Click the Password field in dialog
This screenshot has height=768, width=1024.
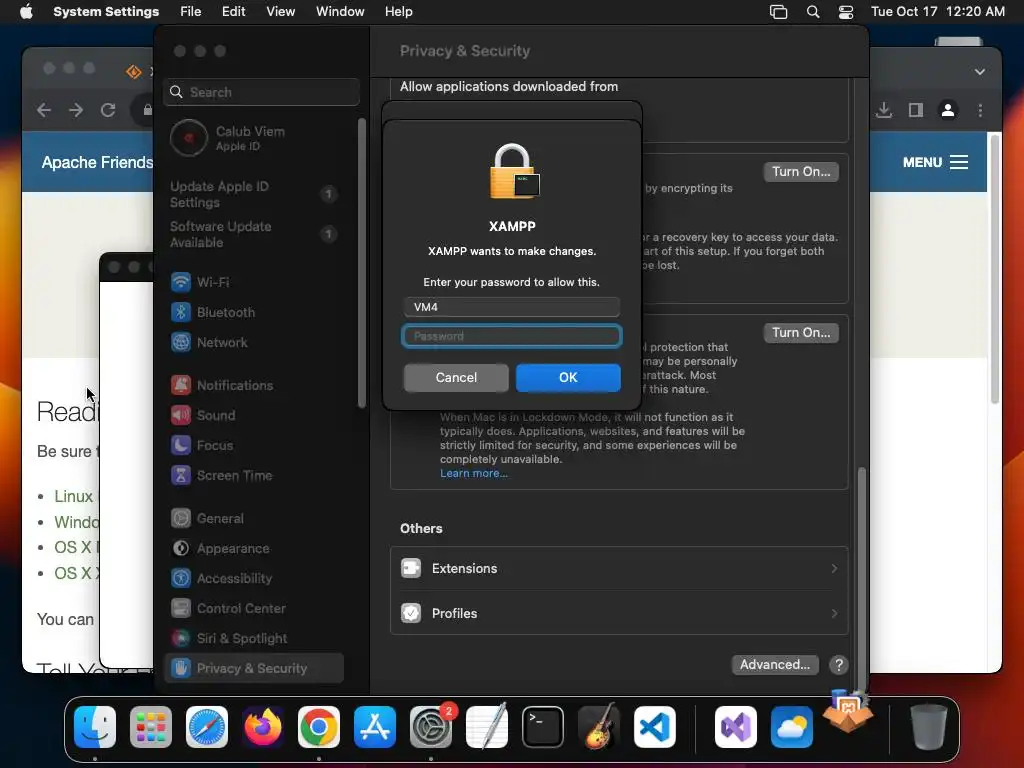point(512,336)
